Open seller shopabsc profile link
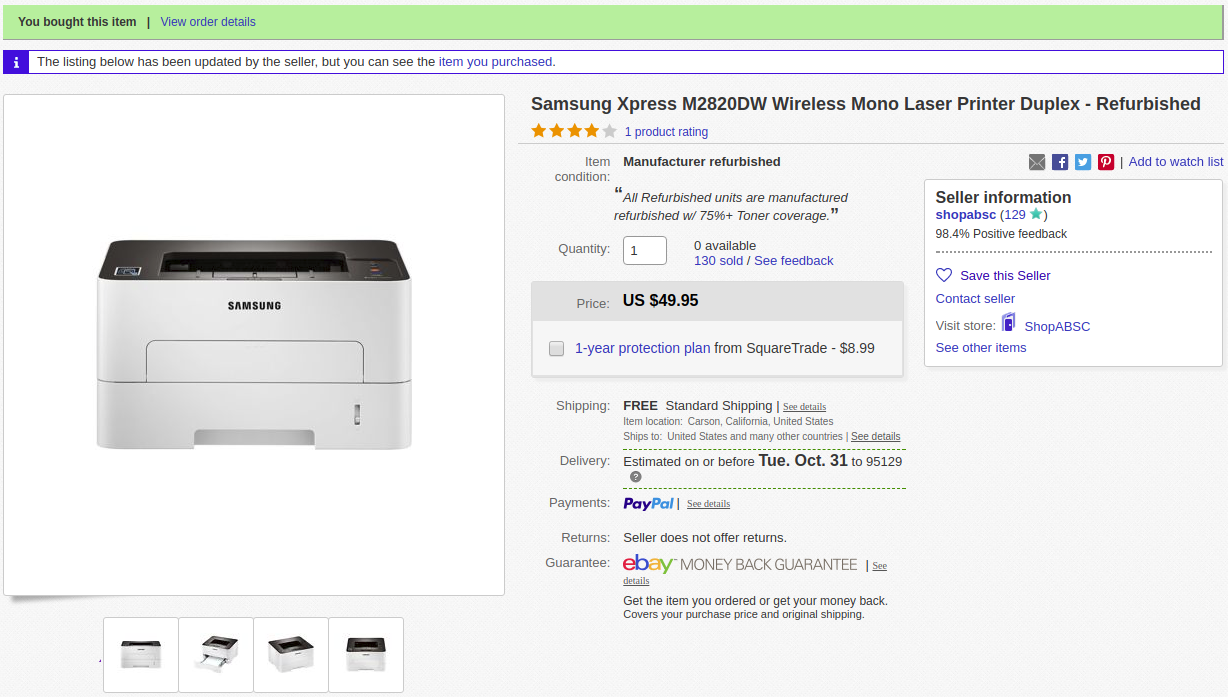Screen dimensions: 1228x697 pos(966,215)
